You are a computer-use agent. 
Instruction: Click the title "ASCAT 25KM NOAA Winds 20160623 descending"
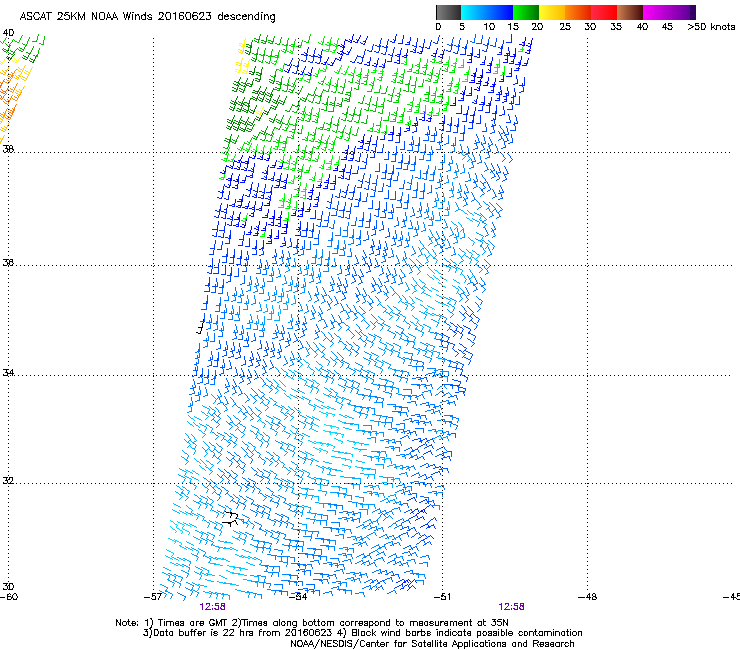pos(147,17)
